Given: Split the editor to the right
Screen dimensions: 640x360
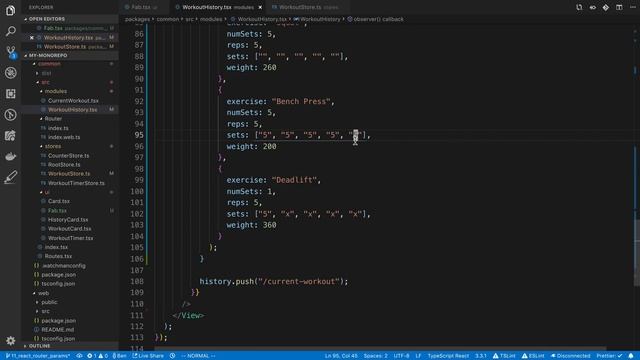Looking at the screenshot, I should click(619, 7).
